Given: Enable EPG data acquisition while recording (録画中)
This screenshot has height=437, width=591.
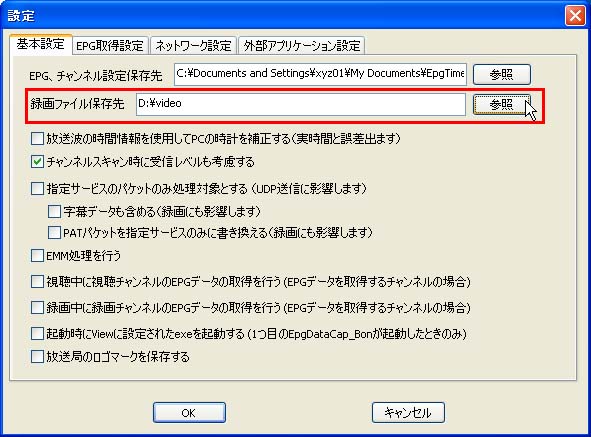Looking at the screenshot, I should pos(37,308).
